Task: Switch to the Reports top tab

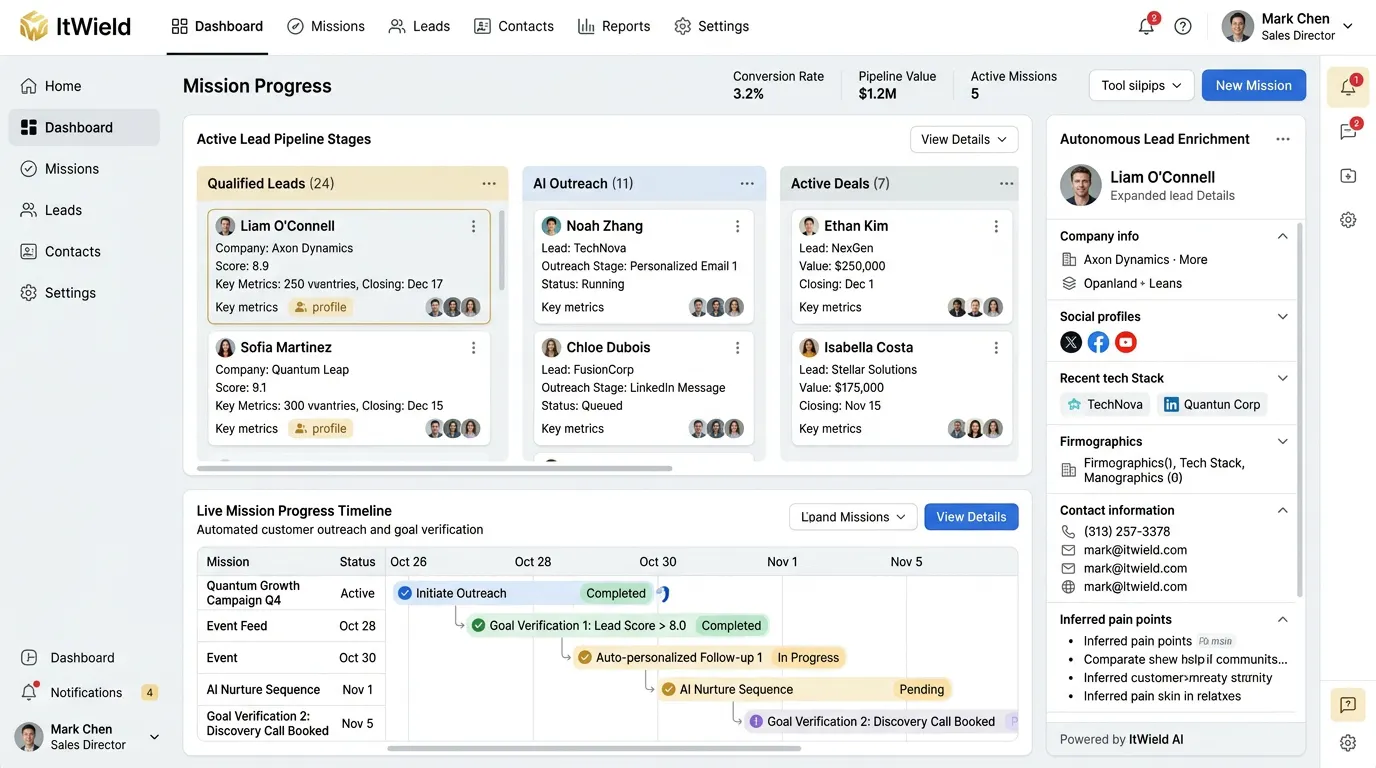Action: pyautogui.click(x=614, y=26)
